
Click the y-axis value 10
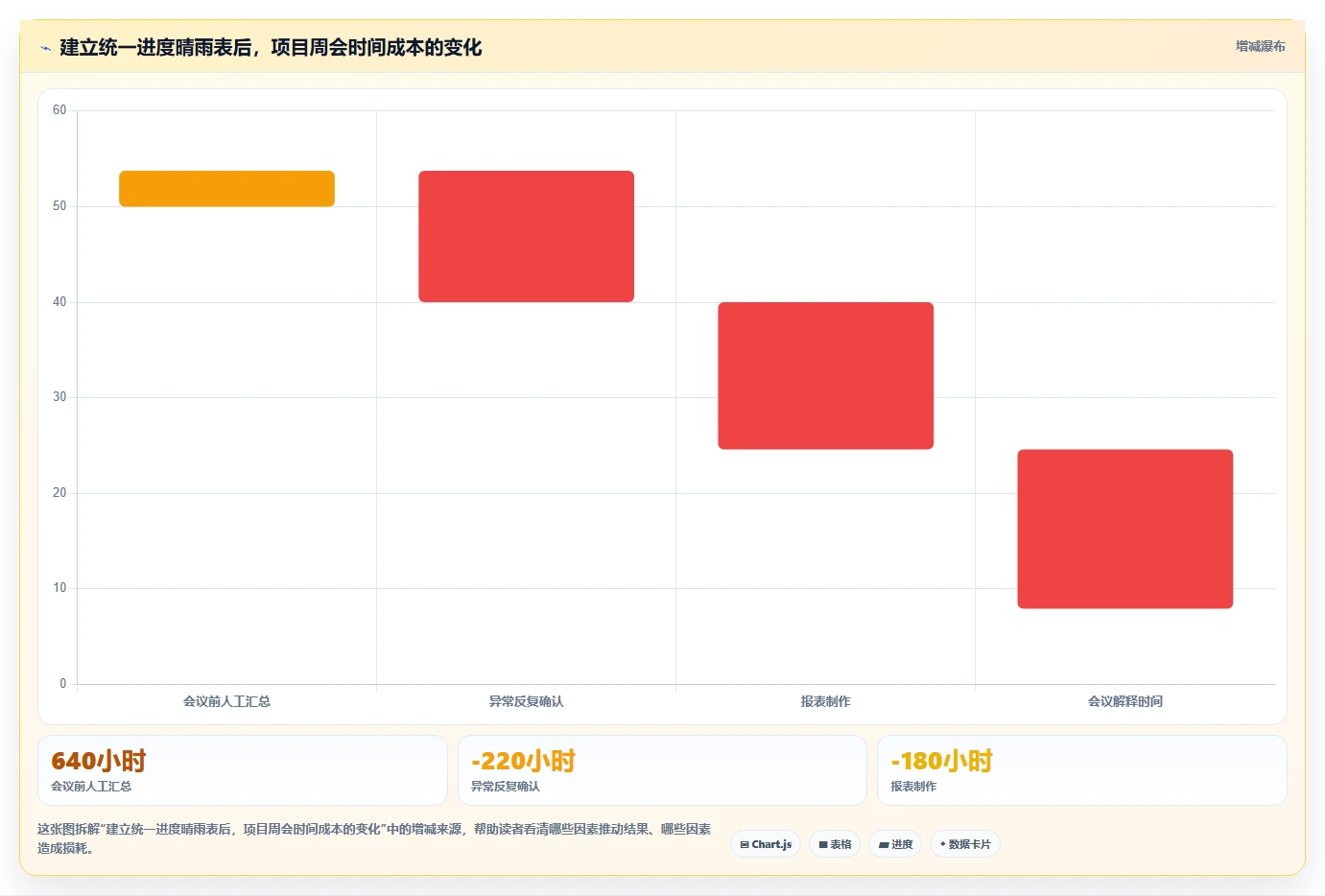pos(59,588)
